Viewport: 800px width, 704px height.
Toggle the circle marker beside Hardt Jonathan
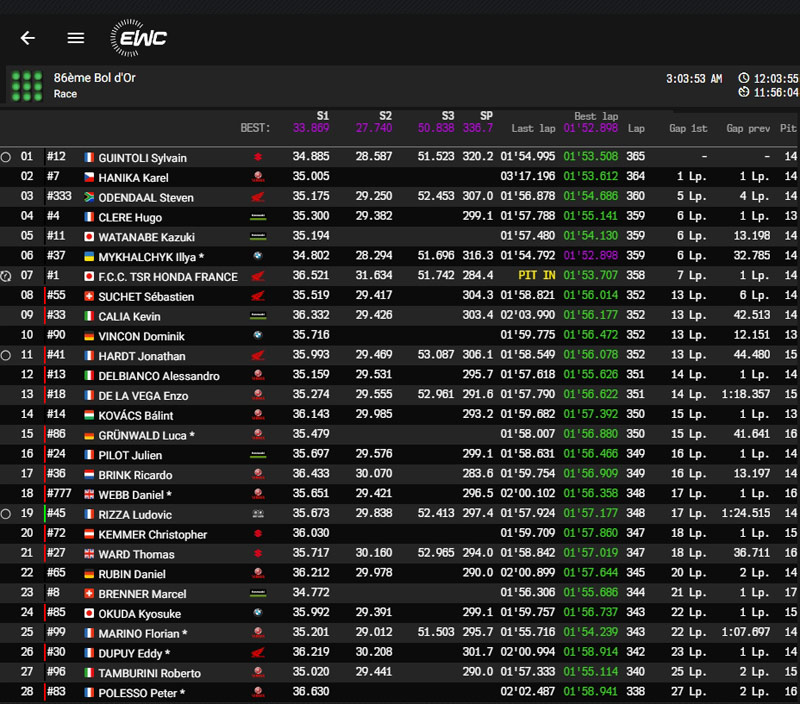(7, 355)
